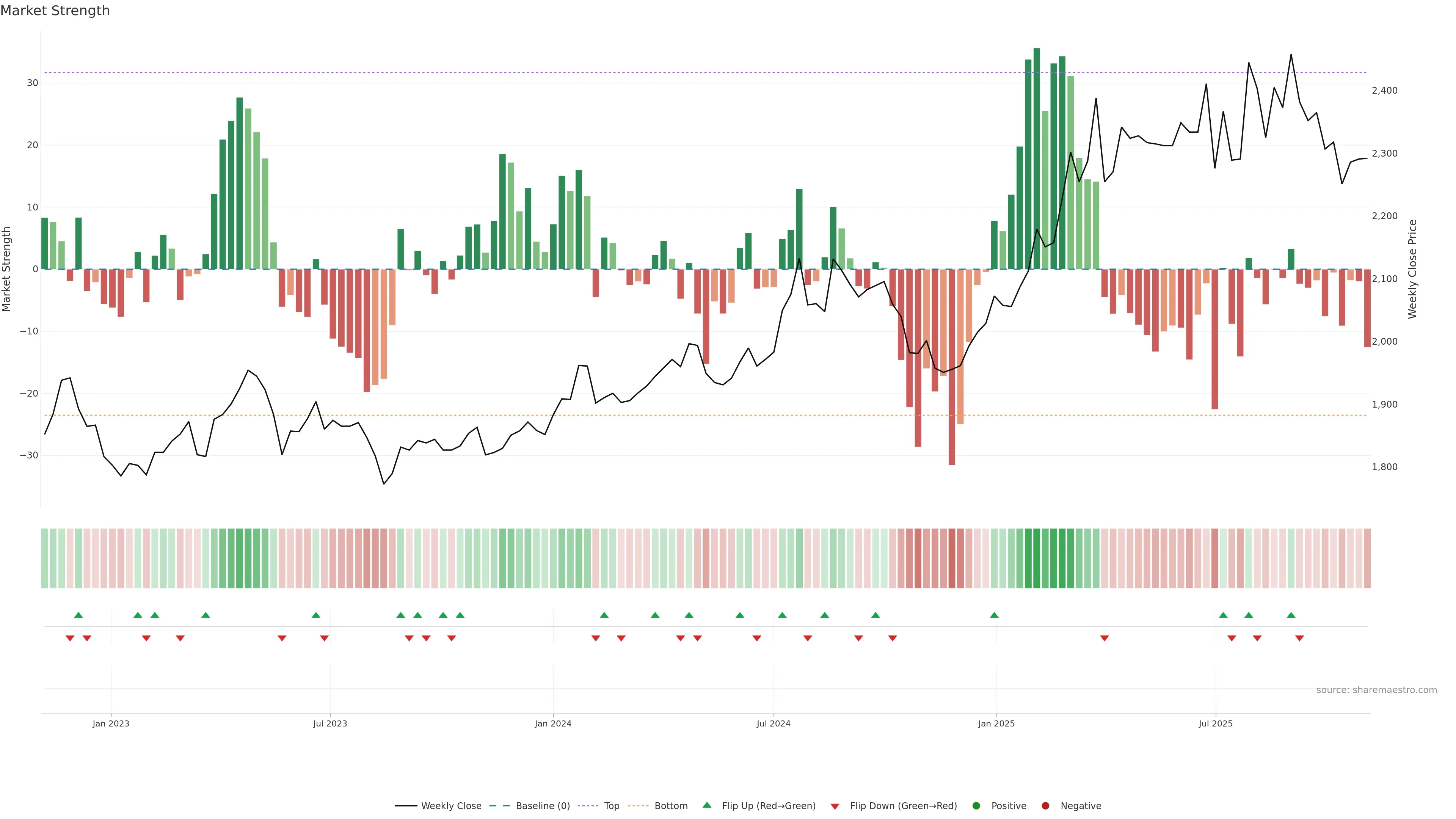Click the darkest green heatmap strip cell
This screenshot has width=1456, height=819.
pyautogui.click(x=1037, y=559)
